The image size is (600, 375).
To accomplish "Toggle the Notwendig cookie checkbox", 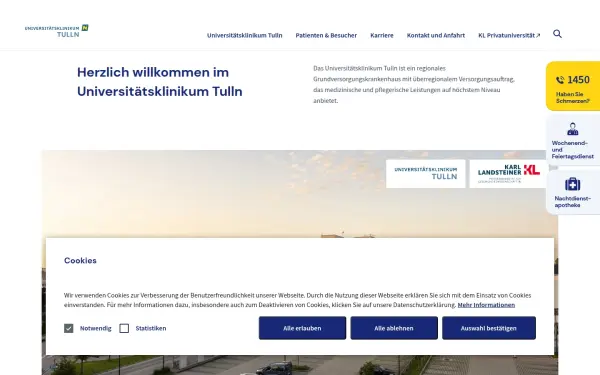I will [x=68, y=328].
